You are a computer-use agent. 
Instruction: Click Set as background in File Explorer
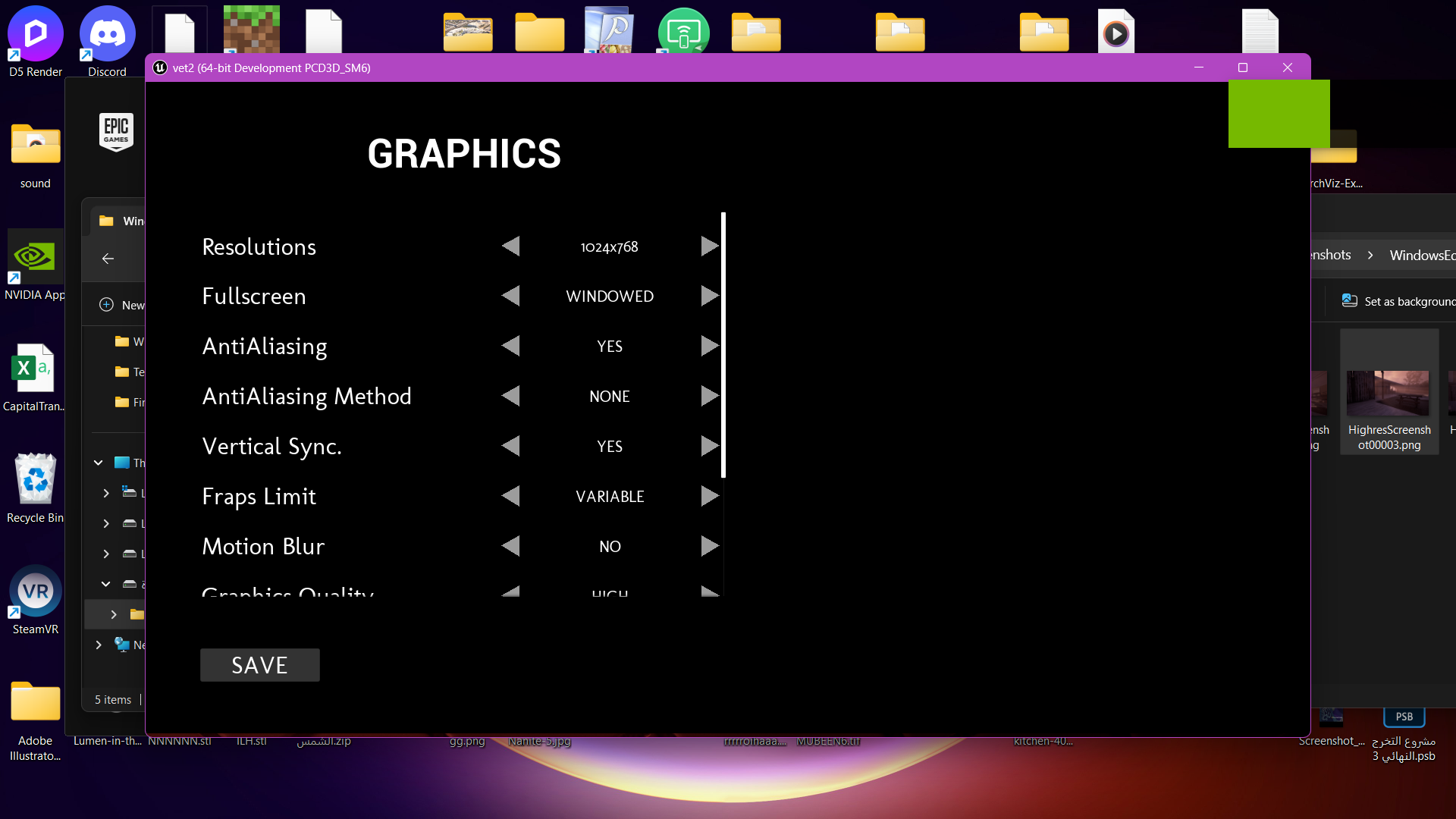(x=1399, y=301)
